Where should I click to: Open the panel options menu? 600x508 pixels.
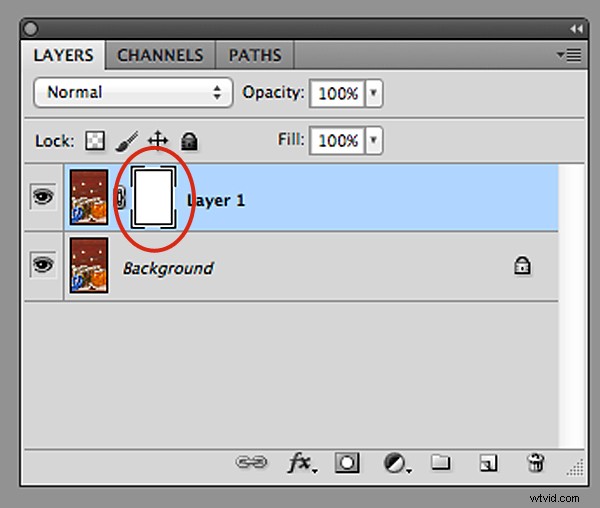tap(573, 56)
